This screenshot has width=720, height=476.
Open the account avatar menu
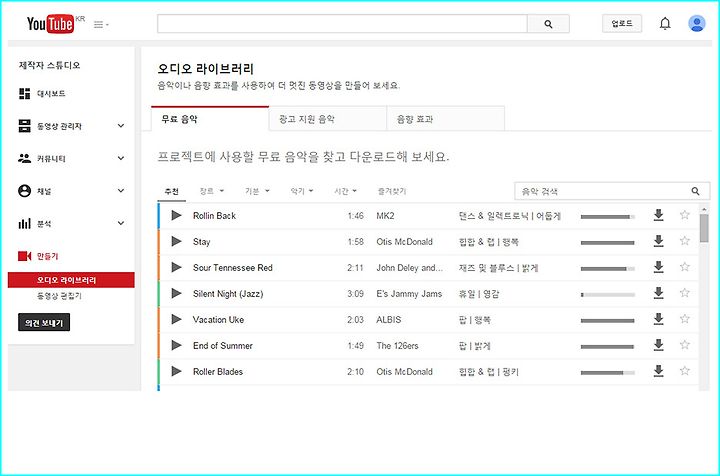point(697,23)
